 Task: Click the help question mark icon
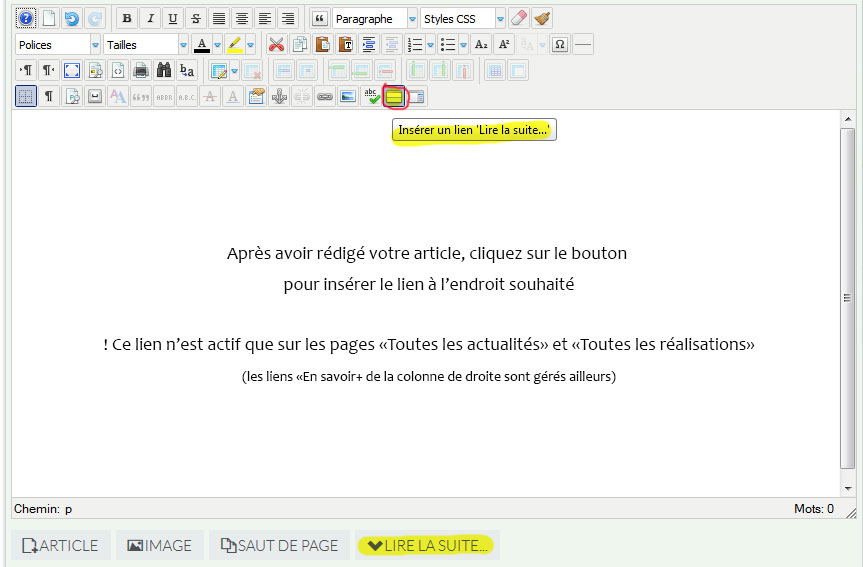click(x=26, y=19)
